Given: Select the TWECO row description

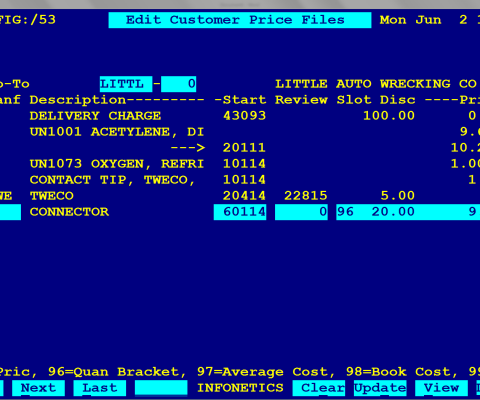Looking at the screenshot, I should click(x=52, y=196).
